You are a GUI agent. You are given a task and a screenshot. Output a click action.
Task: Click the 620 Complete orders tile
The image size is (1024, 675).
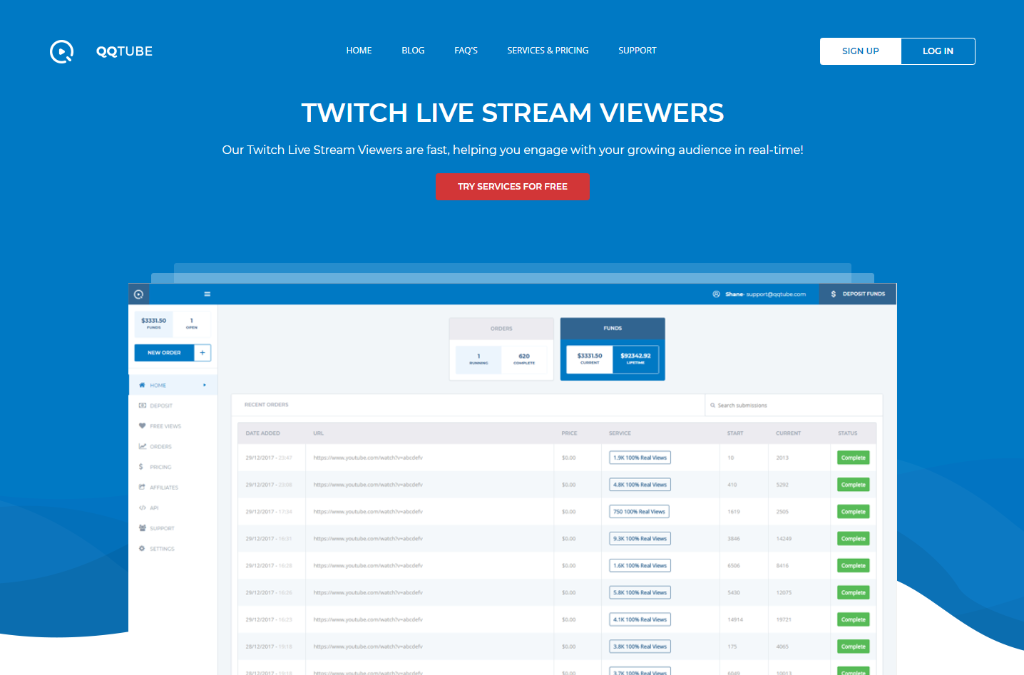(x=524, y=359)
